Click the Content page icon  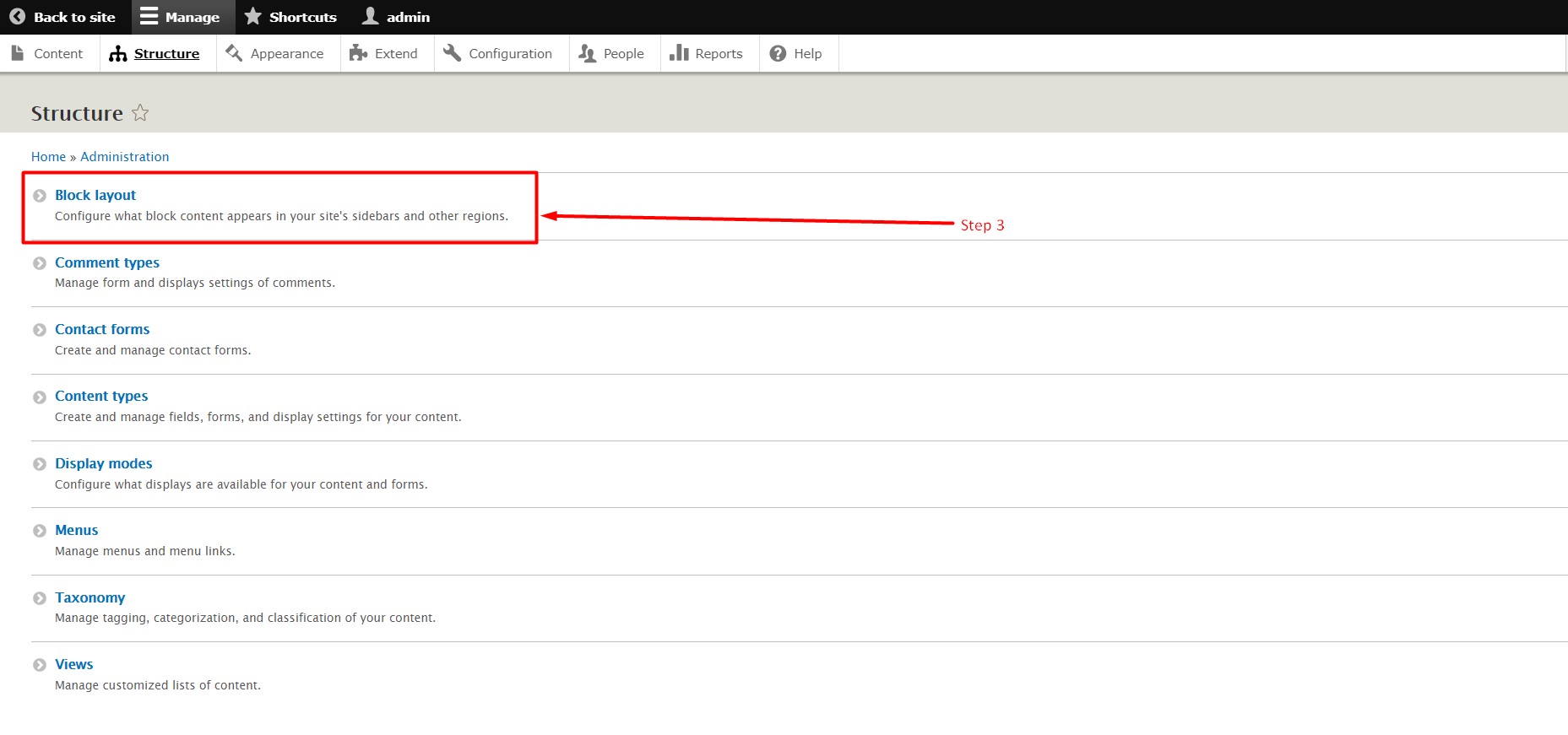(18, 53)
